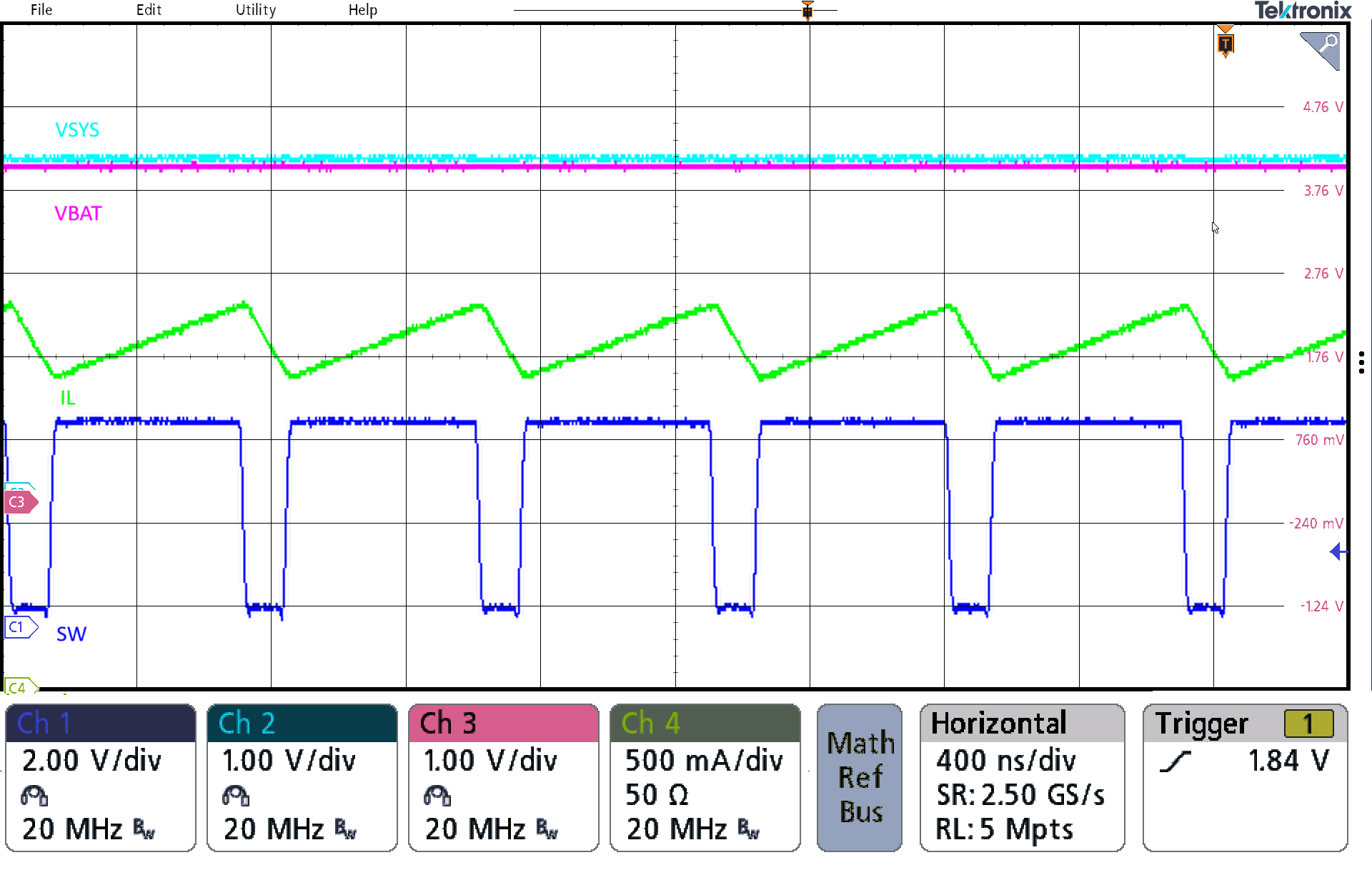Click the Math Ref Bus button
1372x875 pixels.
[860, 777]
